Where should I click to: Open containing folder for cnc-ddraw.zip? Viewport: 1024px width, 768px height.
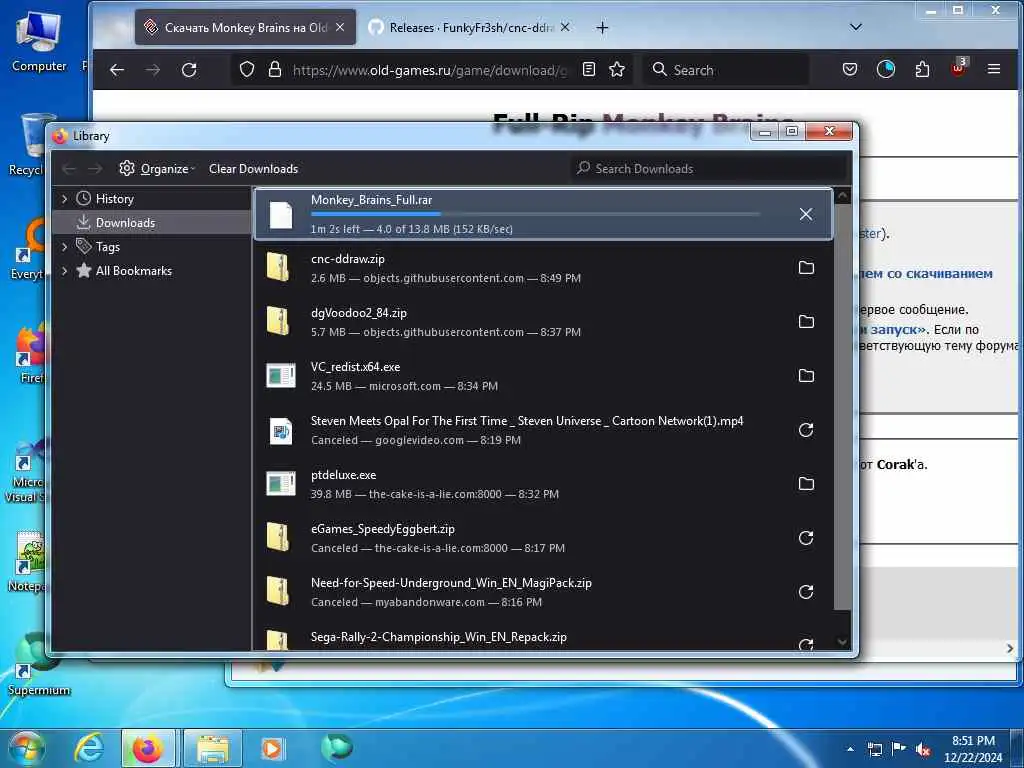click(x=806, y=268)
